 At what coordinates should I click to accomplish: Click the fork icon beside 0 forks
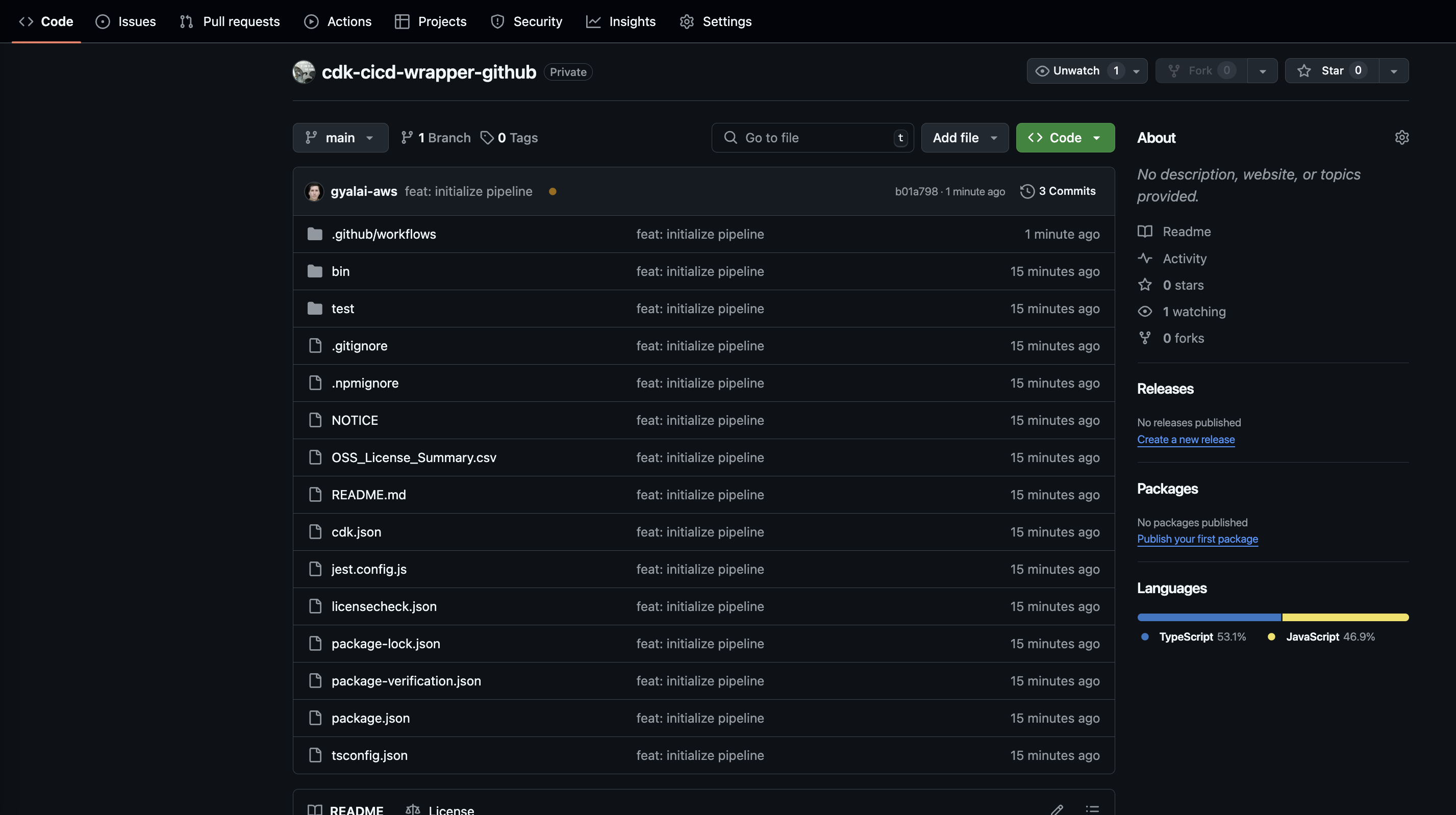click(x=1145, y=338)
